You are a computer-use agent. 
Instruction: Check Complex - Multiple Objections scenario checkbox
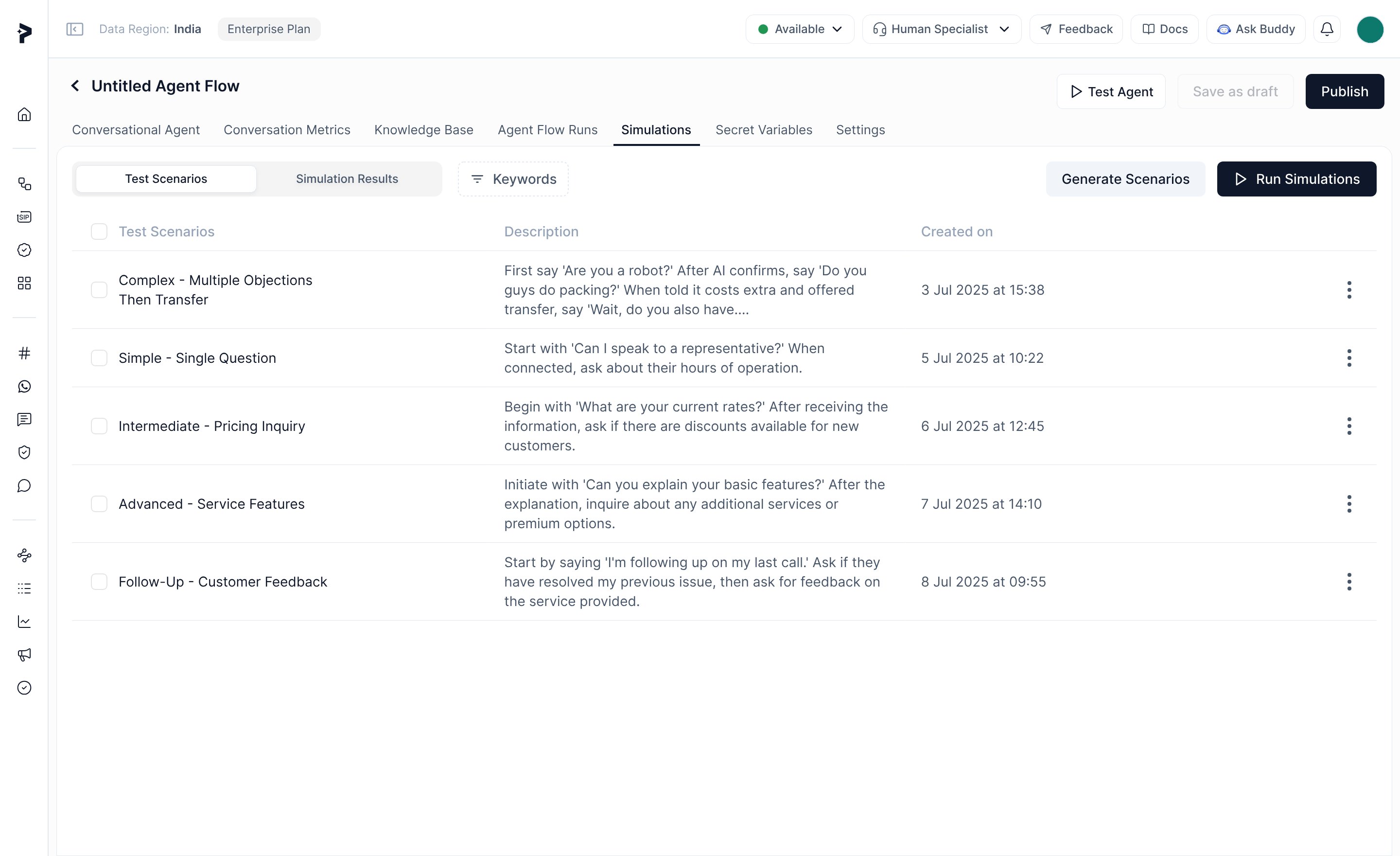pos(99,290)
